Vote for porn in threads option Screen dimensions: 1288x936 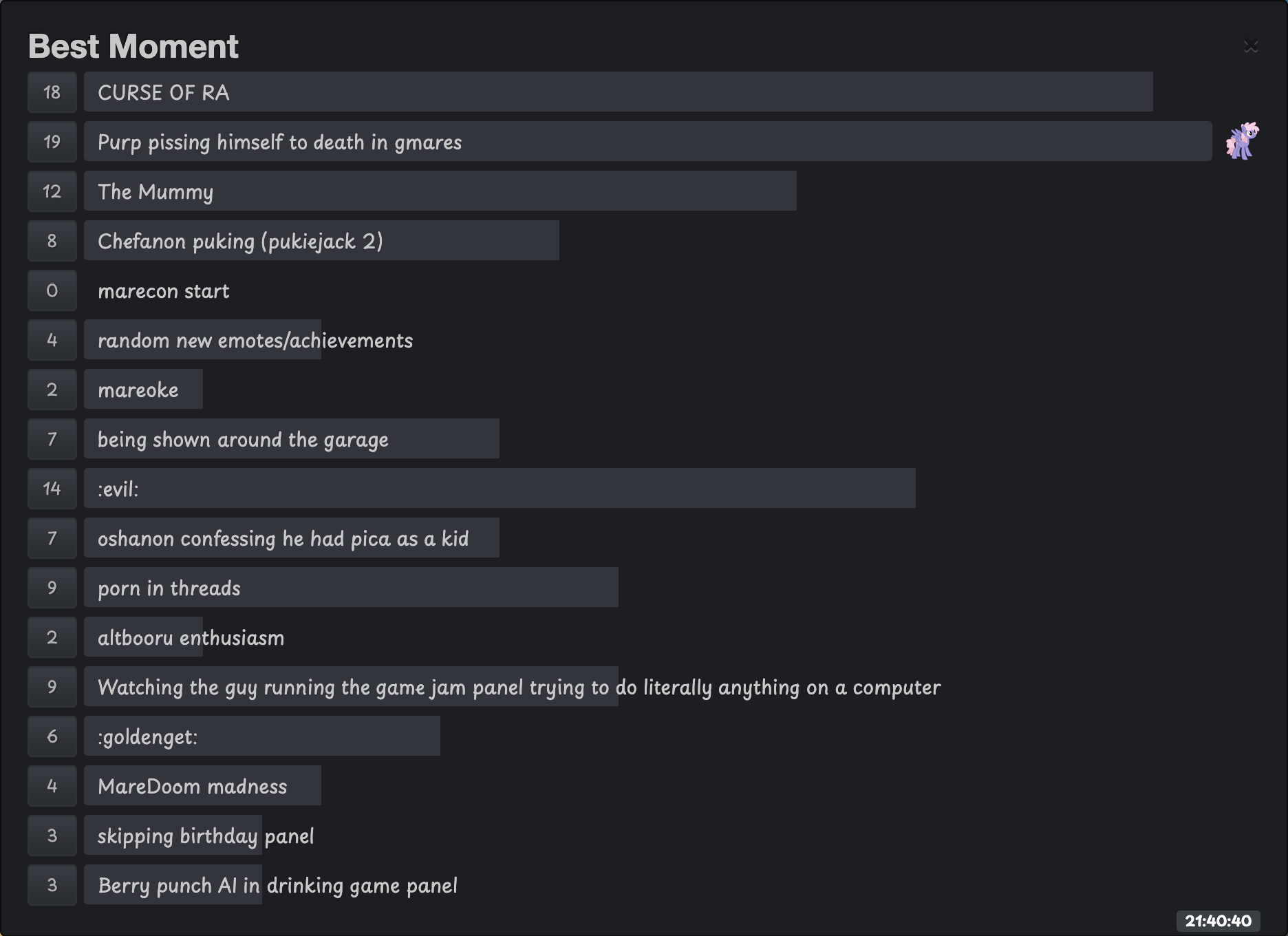click(x=52, y=588)
